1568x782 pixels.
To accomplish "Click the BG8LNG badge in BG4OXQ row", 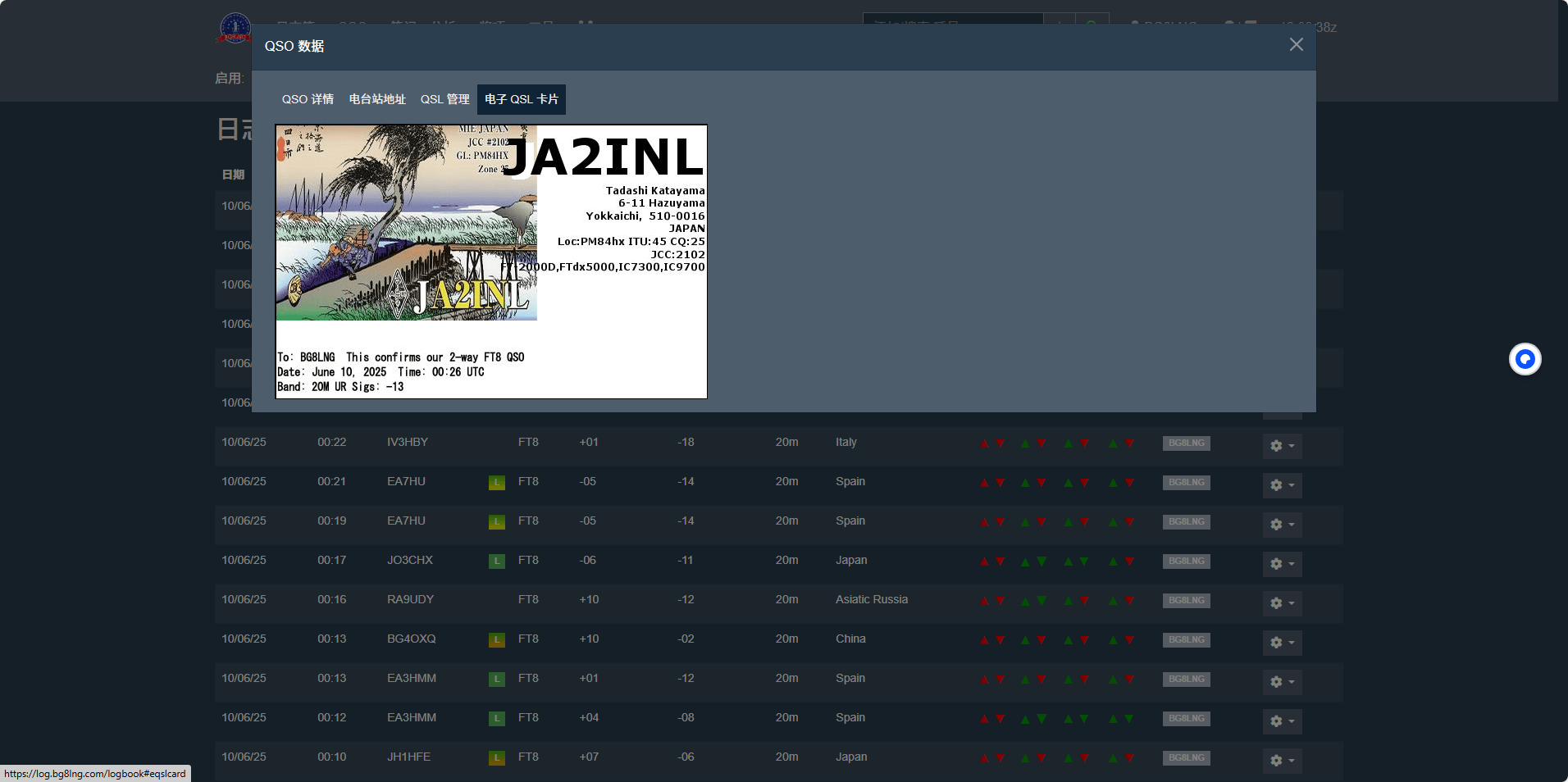I will click(x=1187, y=640).
